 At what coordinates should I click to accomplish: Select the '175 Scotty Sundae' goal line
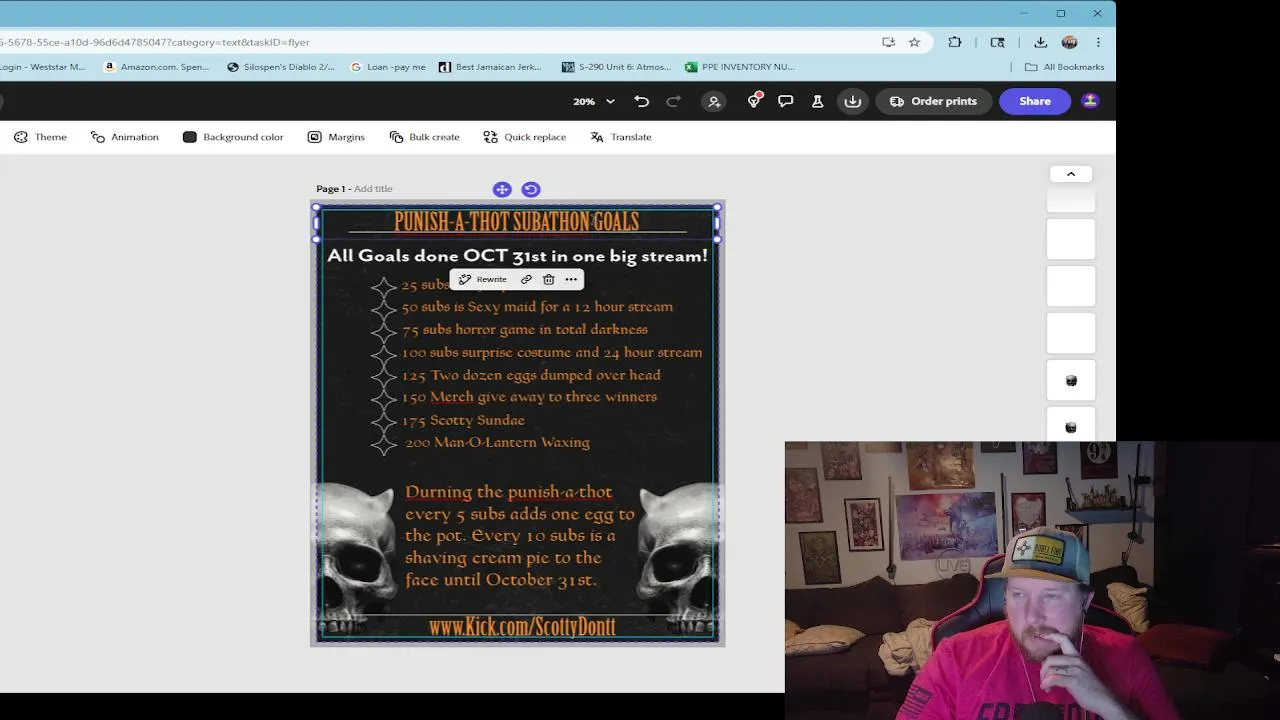pyautogui.click(x=463, y=420)
